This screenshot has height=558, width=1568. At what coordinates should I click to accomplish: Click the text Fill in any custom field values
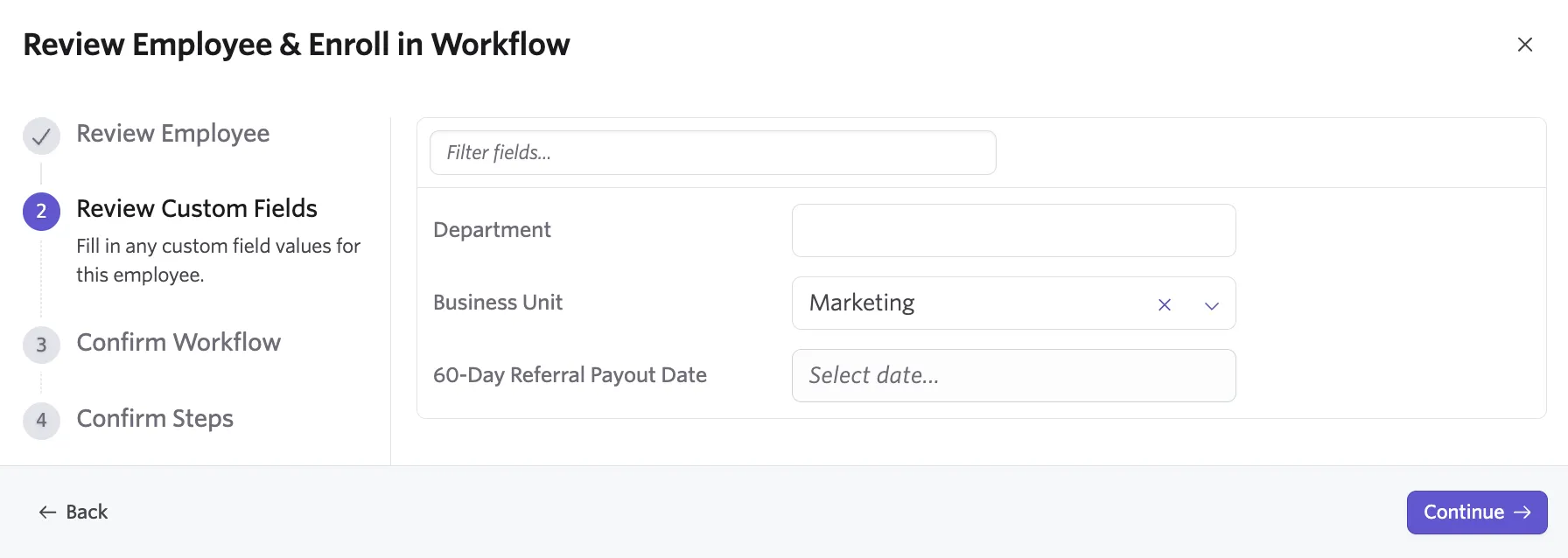tap(218, 261)
